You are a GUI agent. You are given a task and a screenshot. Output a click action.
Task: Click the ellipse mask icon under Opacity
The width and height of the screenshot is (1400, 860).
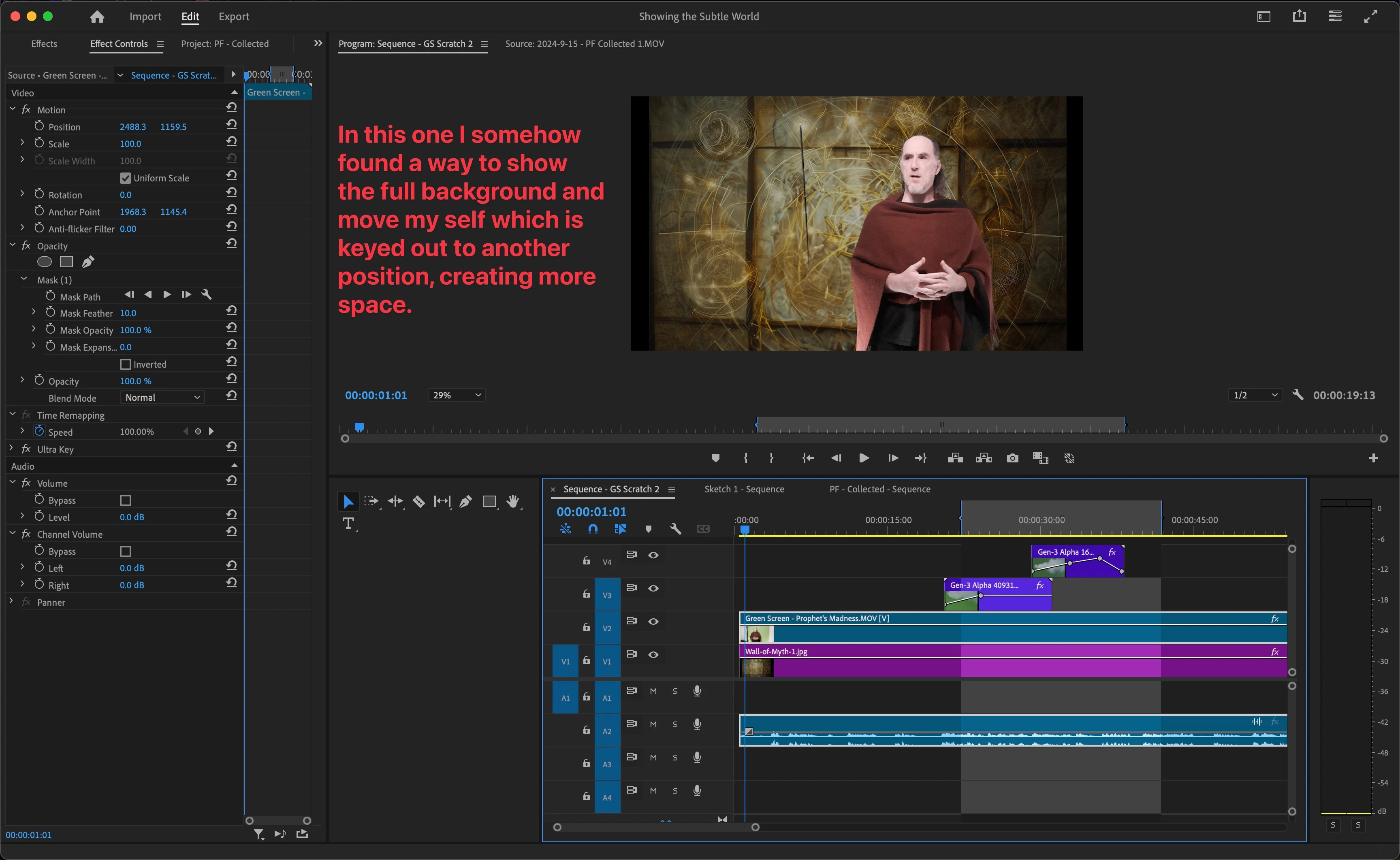[x=45, y=262]
